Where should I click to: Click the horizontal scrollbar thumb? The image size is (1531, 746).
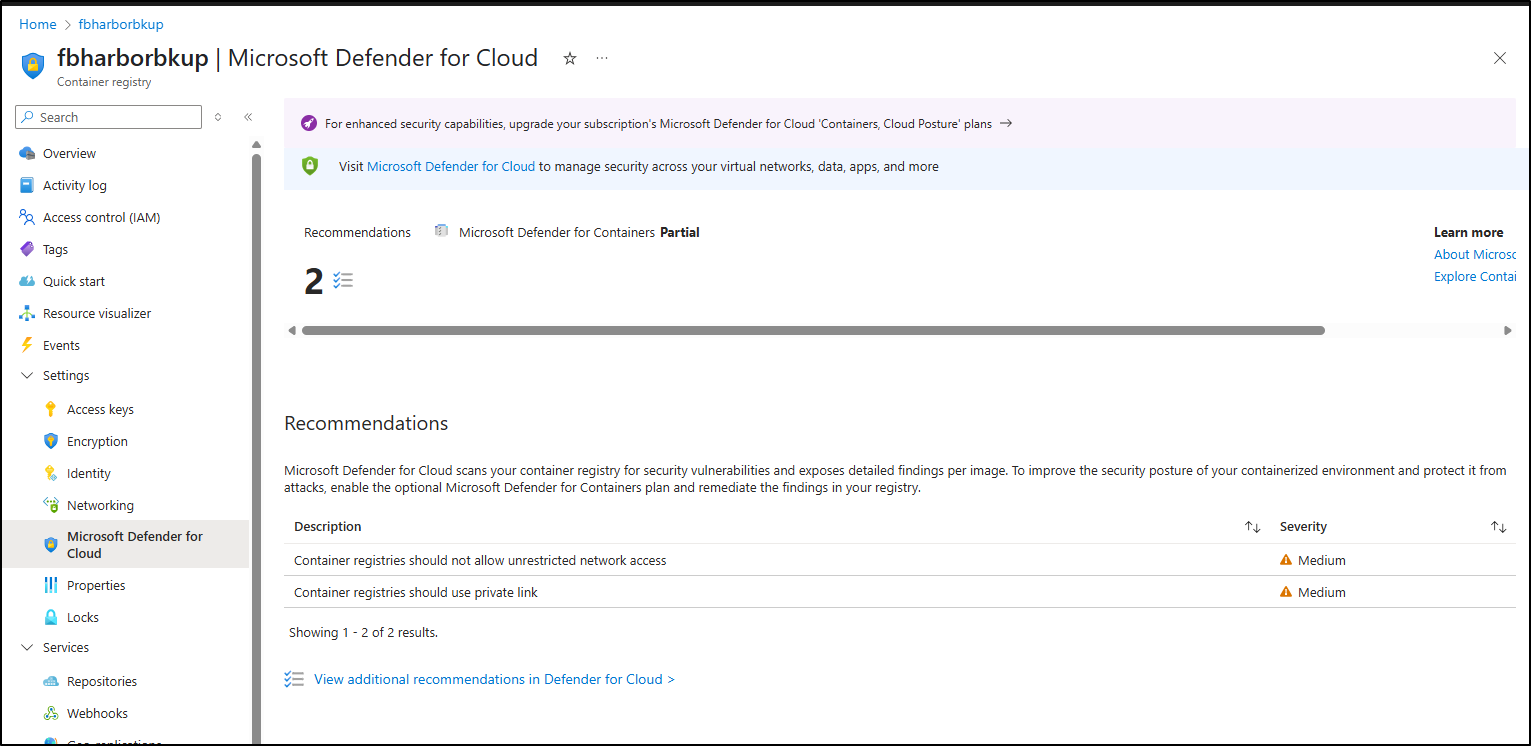pos(813,330)
